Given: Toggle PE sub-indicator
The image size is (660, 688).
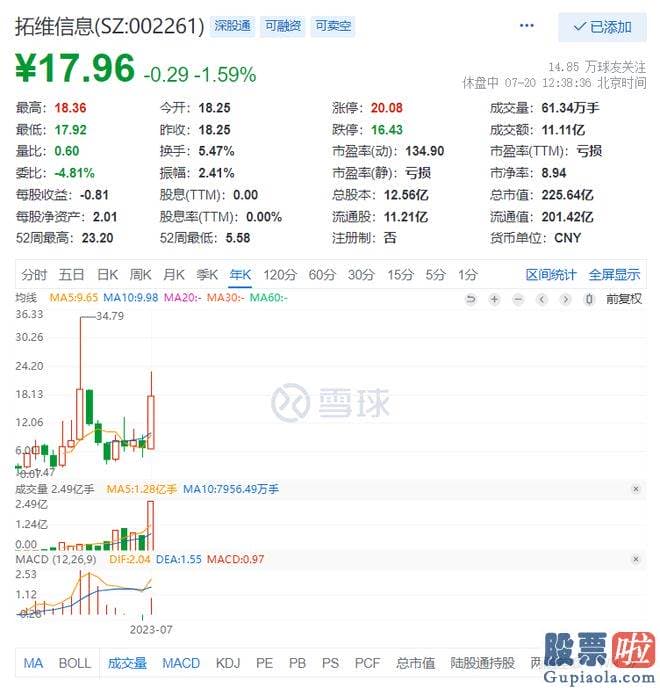Looking at the screenshot, I should [x=264, y=663].
